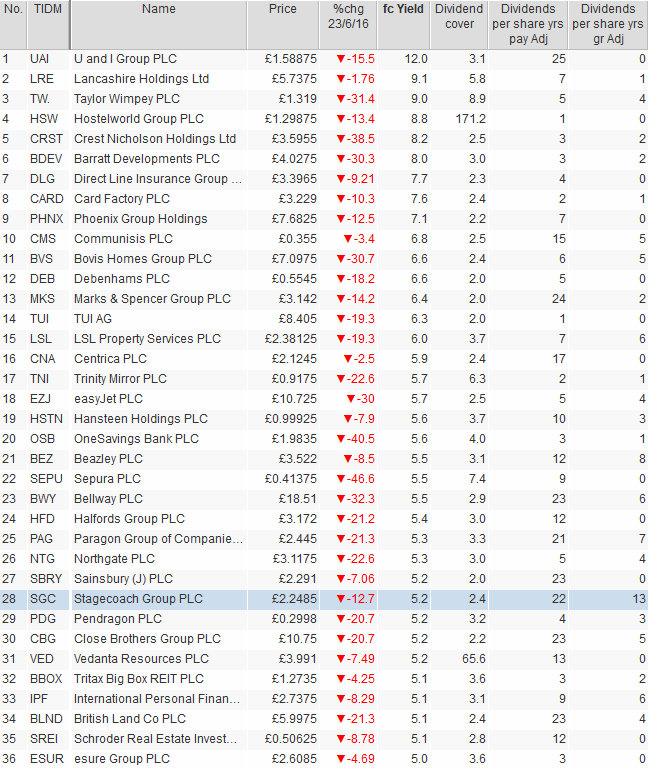Sort by the Price column header
648x769 pixels.
click(x=283, y=25)
